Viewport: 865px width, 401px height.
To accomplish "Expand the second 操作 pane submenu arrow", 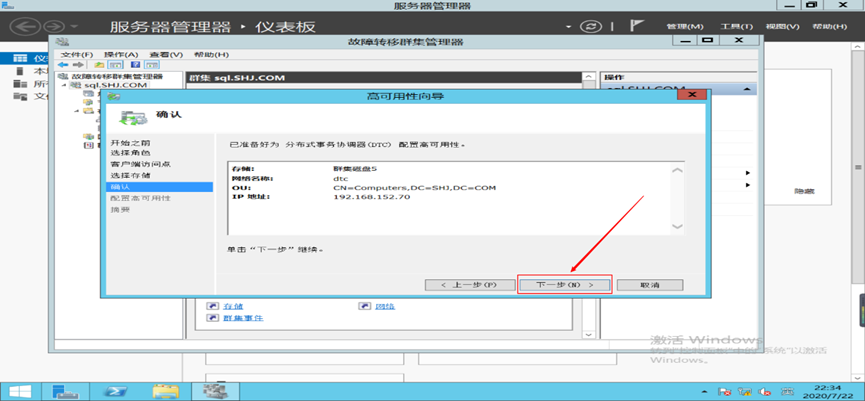I will (x=748, y=185).
